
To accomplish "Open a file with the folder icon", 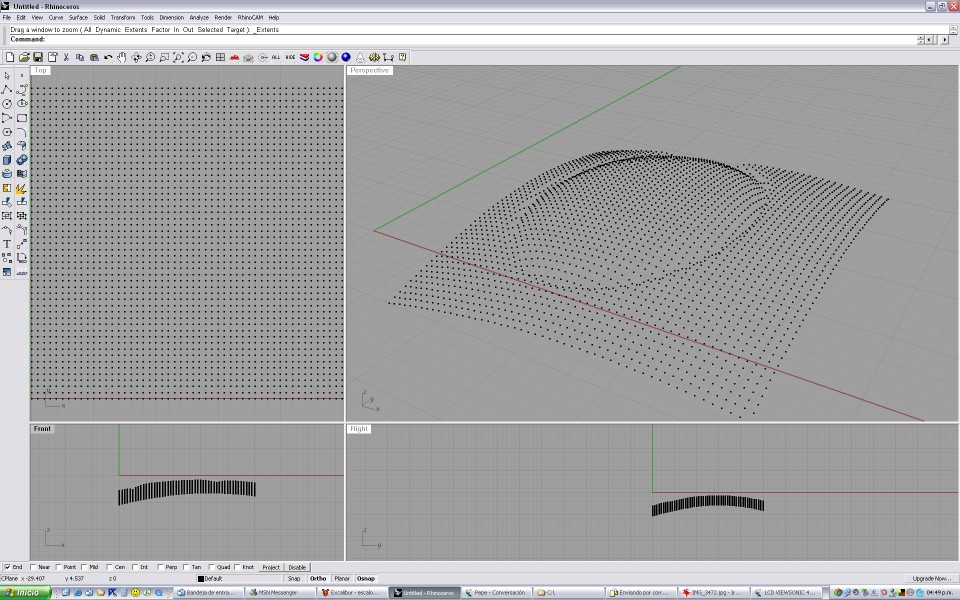I will coord(24,57).
